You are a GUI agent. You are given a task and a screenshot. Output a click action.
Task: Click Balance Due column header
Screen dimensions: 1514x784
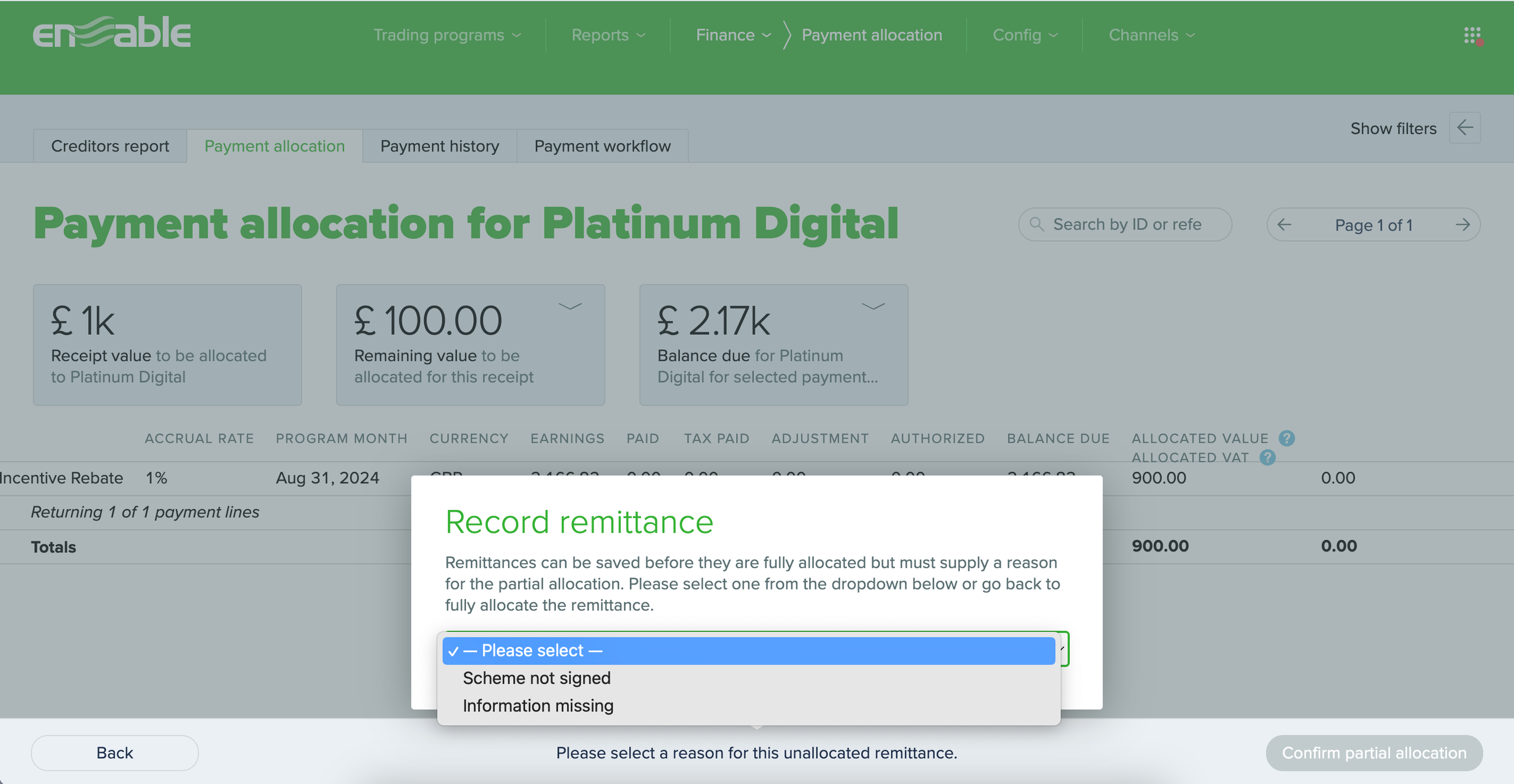pos(1058,439)
